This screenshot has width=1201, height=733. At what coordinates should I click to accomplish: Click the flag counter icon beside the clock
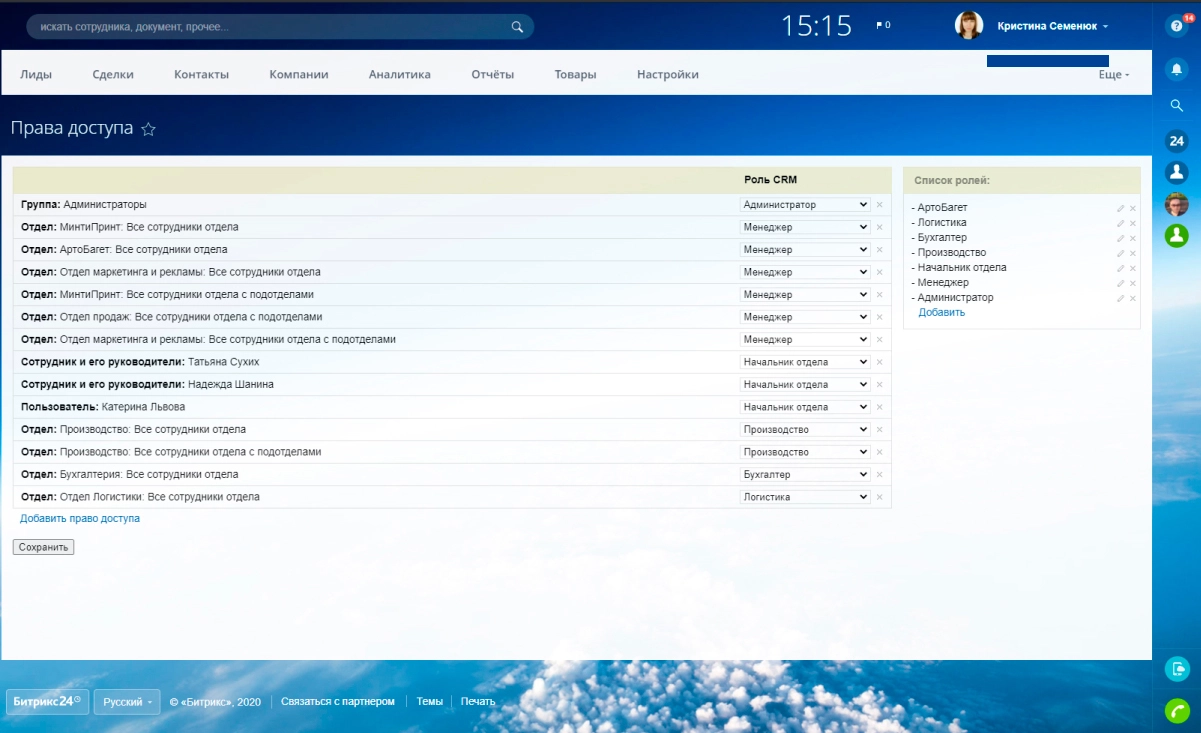coord(883,25)
